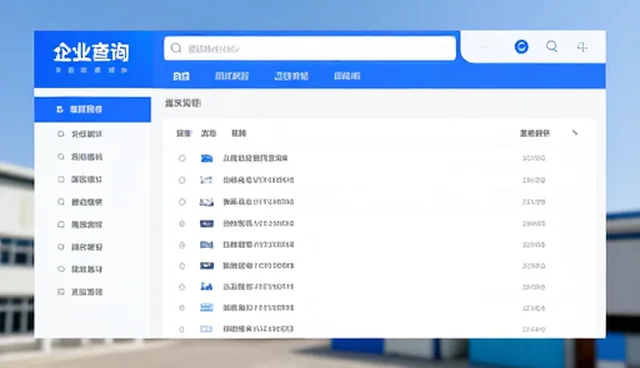
Task: Open the seventh list row's thumbnail icon
Action: pyautogui.click(x=207, y=287)
